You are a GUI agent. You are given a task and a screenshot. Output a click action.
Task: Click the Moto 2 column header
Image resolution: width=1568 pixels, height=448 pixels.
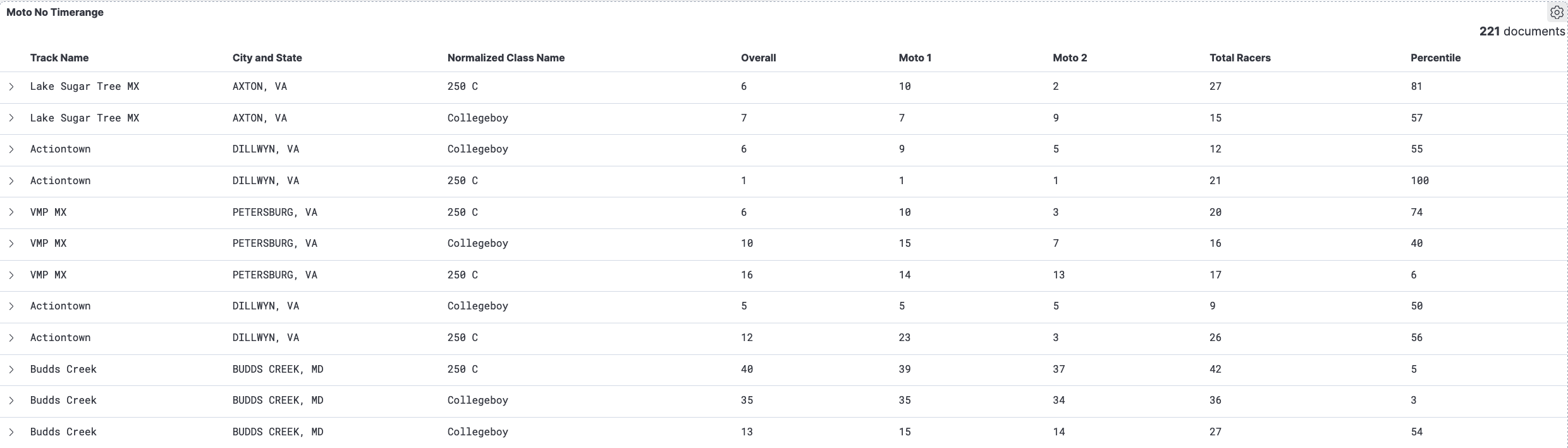1070,58
